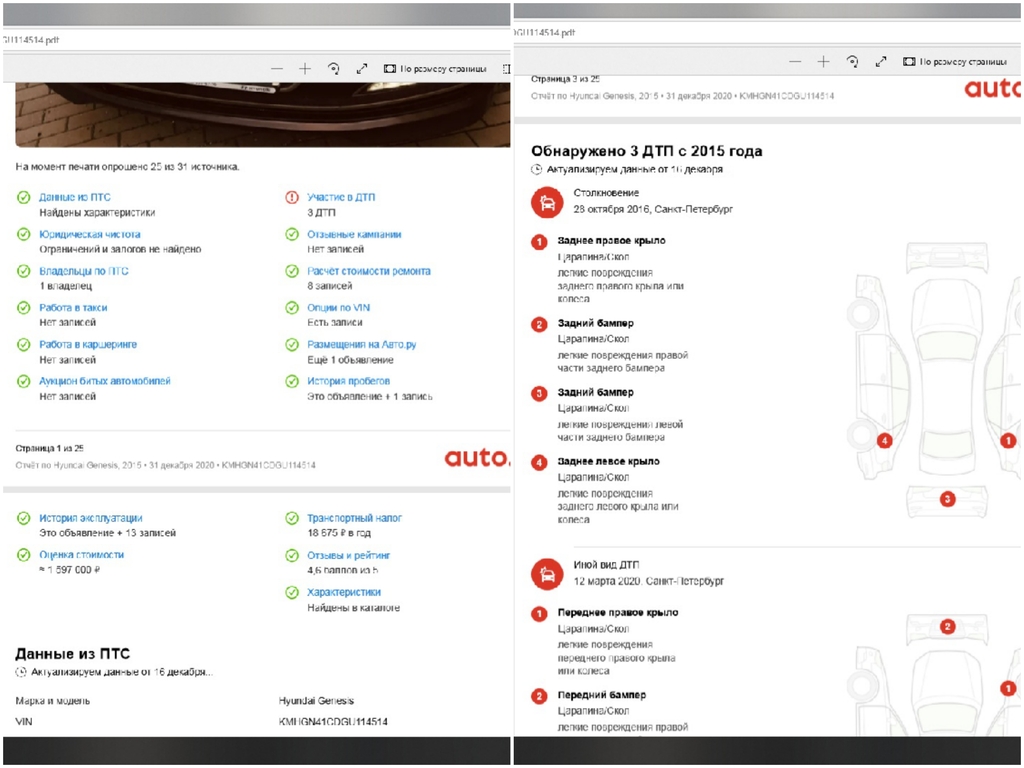Screen dimensions: 1024x768
Task: Click the red car icon beside 'Столкновение'
Action: [547, 202]
